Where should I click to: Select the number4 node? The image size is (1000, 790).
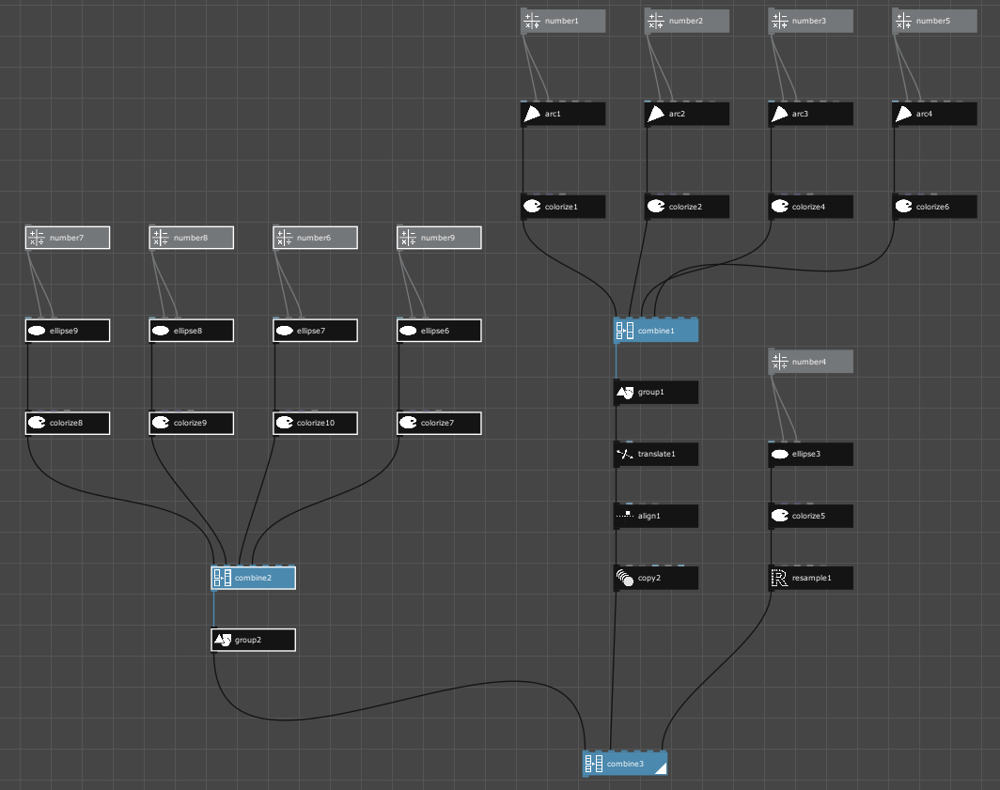810,362
